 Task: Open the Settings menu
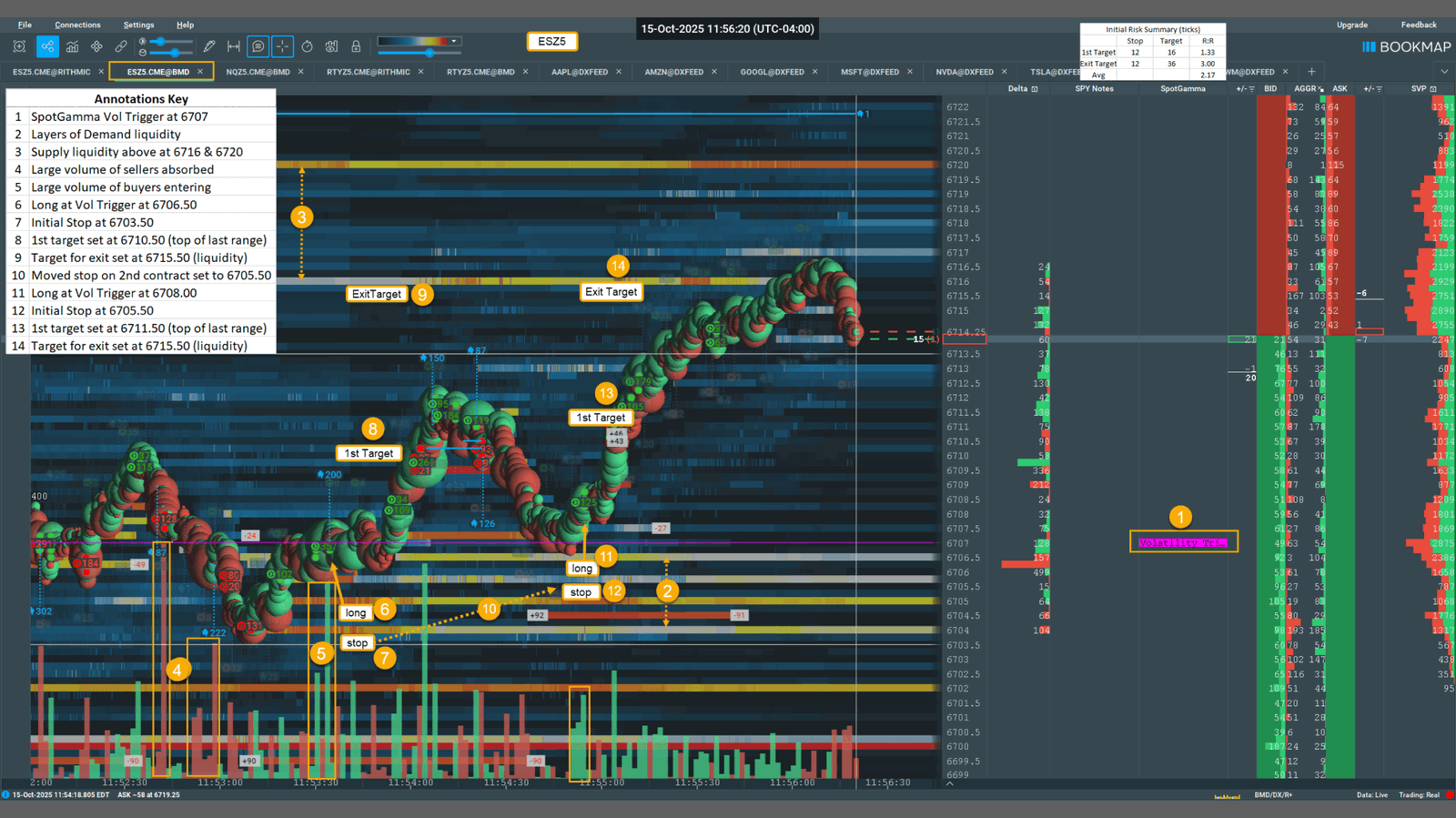138,25
